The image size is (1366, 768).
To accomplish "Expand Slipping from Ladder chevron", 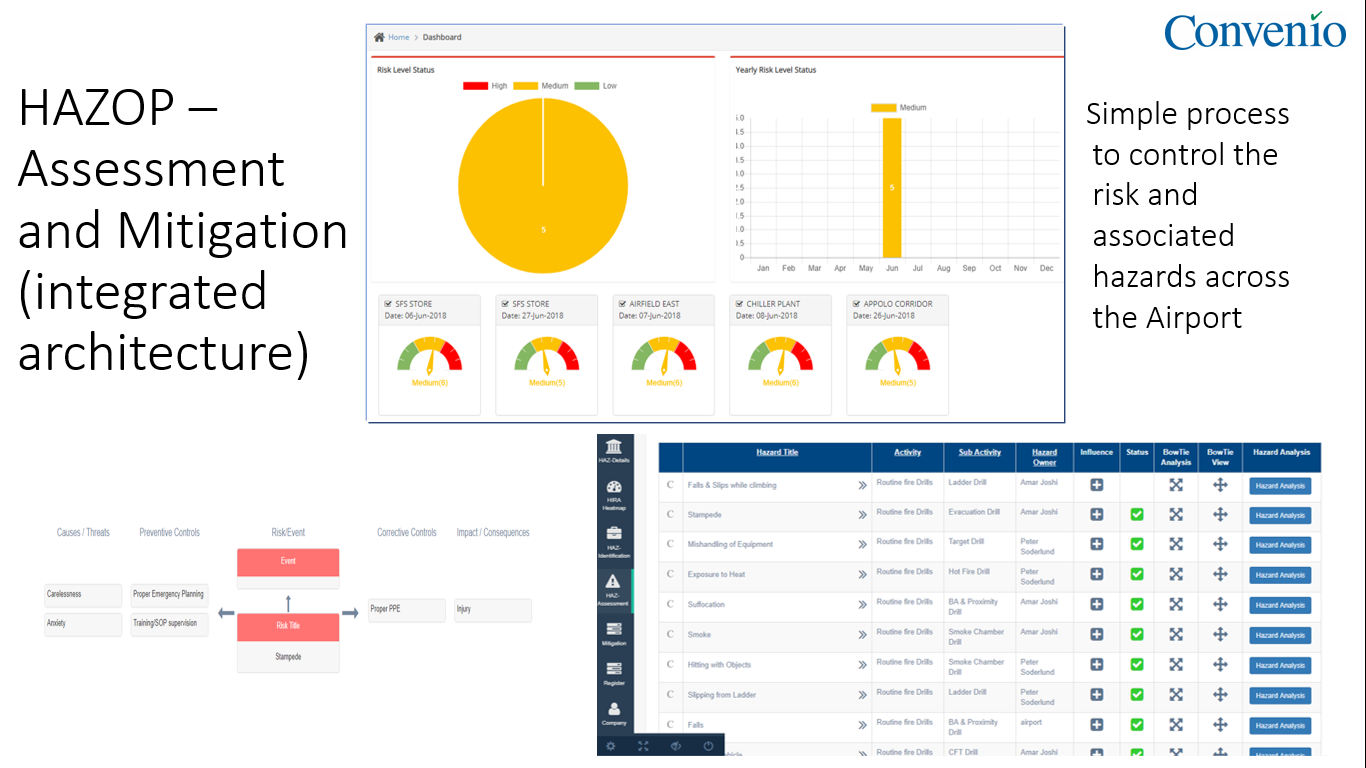I will coord(862,695).
